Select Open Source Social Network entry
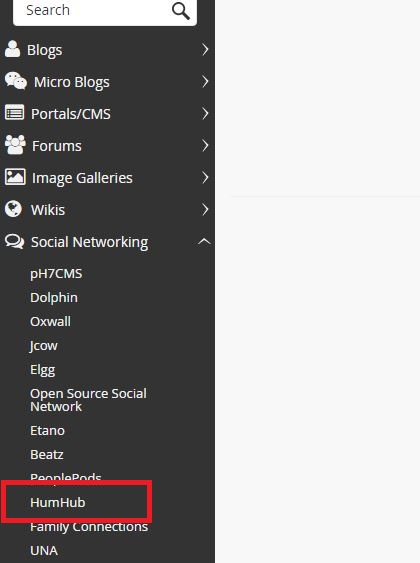Image resolution: width=420 pixels, height=563 pixels. point(88,400)
